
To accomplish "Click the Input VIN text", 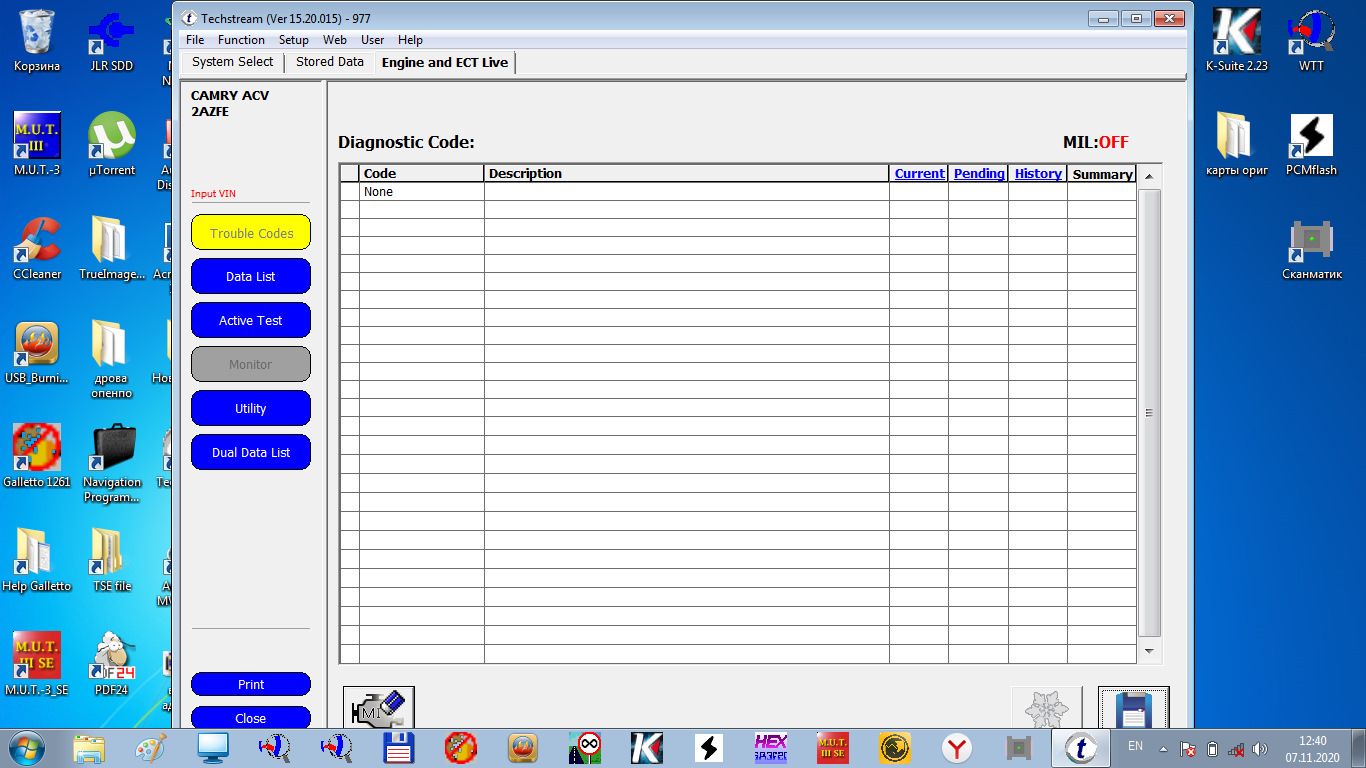I will (x=214, y=194).
